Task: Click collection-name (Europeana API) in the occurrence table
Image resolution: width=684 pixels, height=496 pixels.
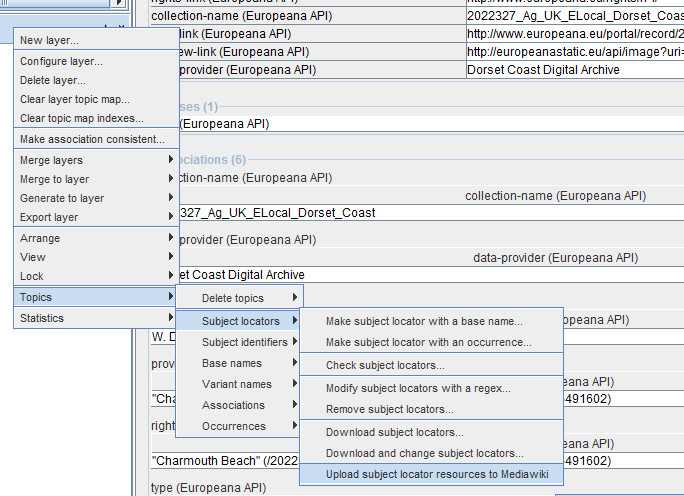Action: 308,16
